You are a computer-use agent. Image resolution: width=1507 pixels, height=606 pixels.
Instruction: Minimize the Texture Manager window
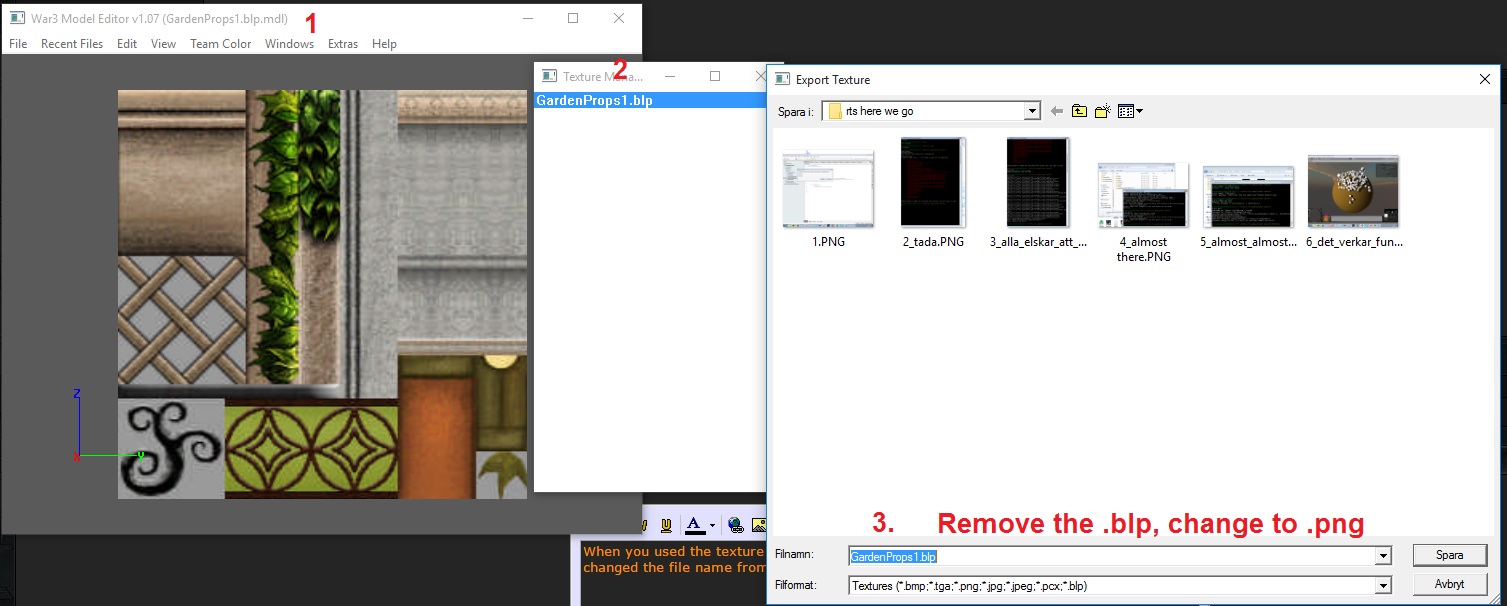[670, 76]
